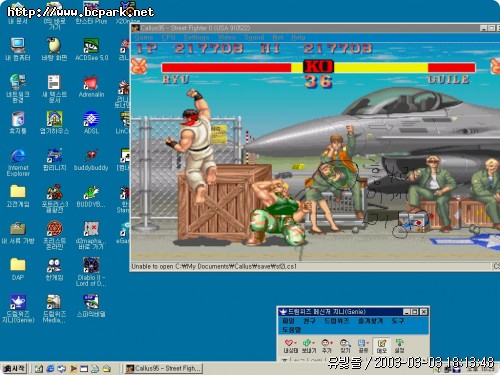Open Video menu in Callus95
The height and width of the screenshot is (375, 500).
227,37
